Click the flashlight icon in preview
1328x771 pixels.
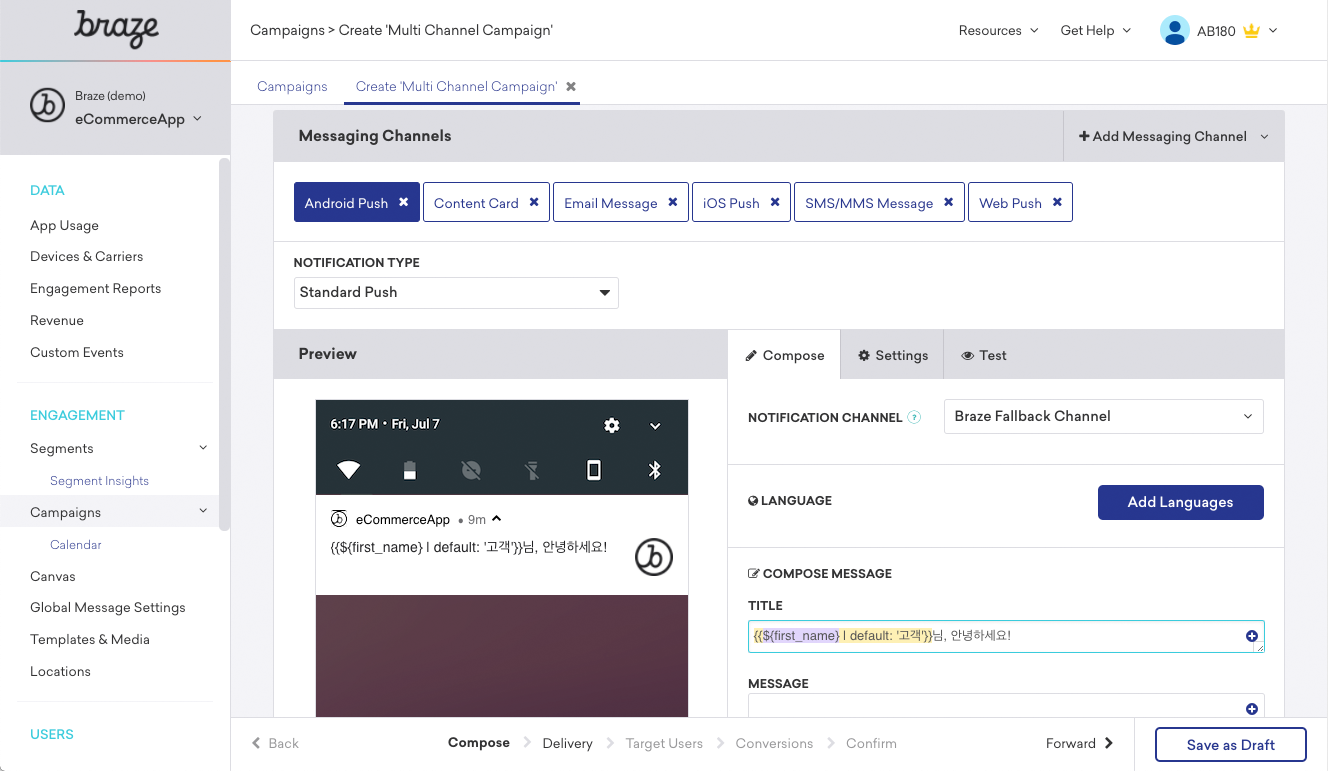coord(533,470)
